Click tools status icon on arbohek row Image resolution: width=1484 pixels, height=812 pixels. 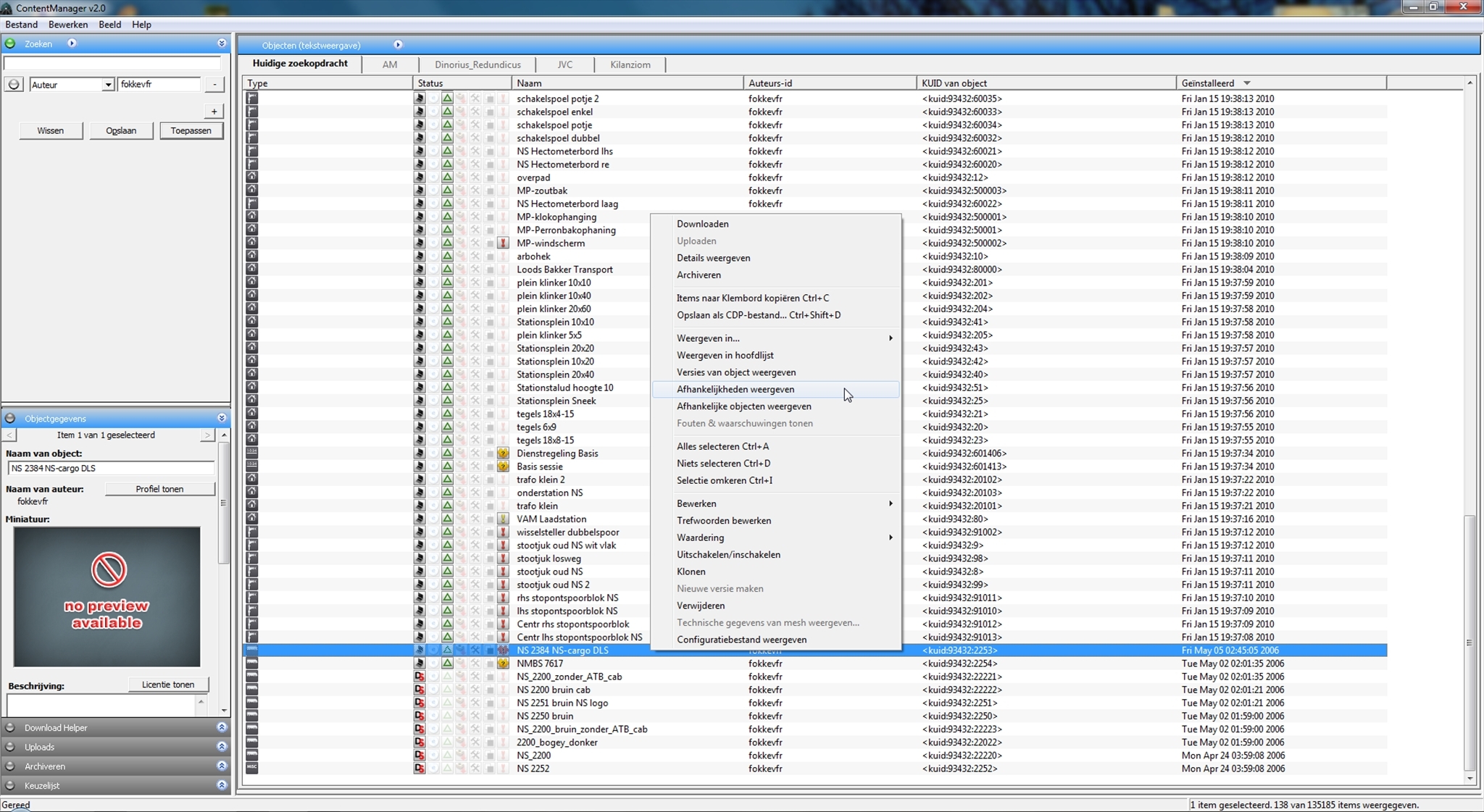coord(475,256)
